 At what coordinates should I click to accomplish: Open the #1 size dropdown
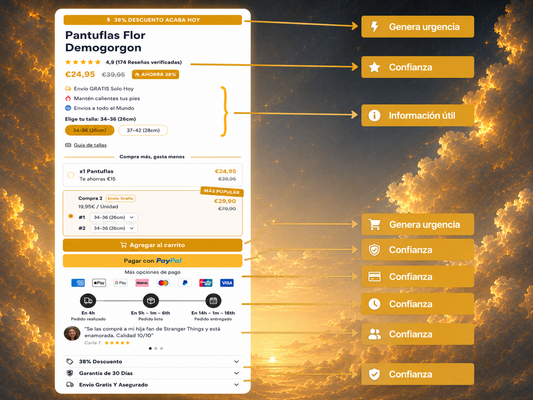point(114,218)
